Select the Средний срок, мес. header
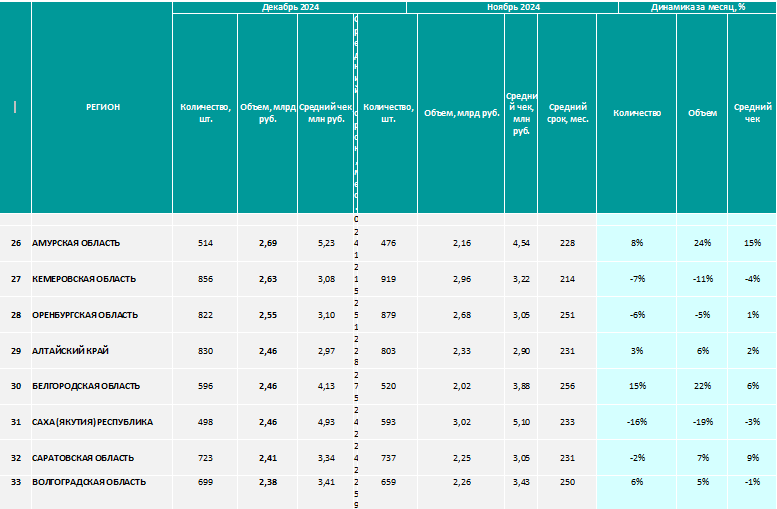 (567, 113)
